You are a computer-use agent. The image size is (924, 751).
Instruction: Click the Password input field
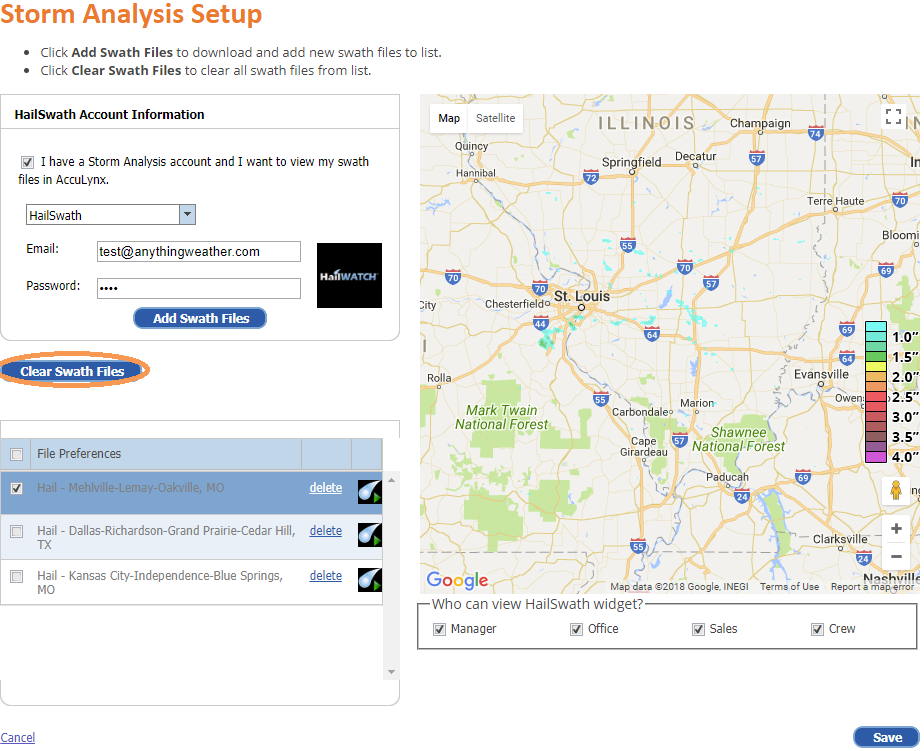coord(199,288)
